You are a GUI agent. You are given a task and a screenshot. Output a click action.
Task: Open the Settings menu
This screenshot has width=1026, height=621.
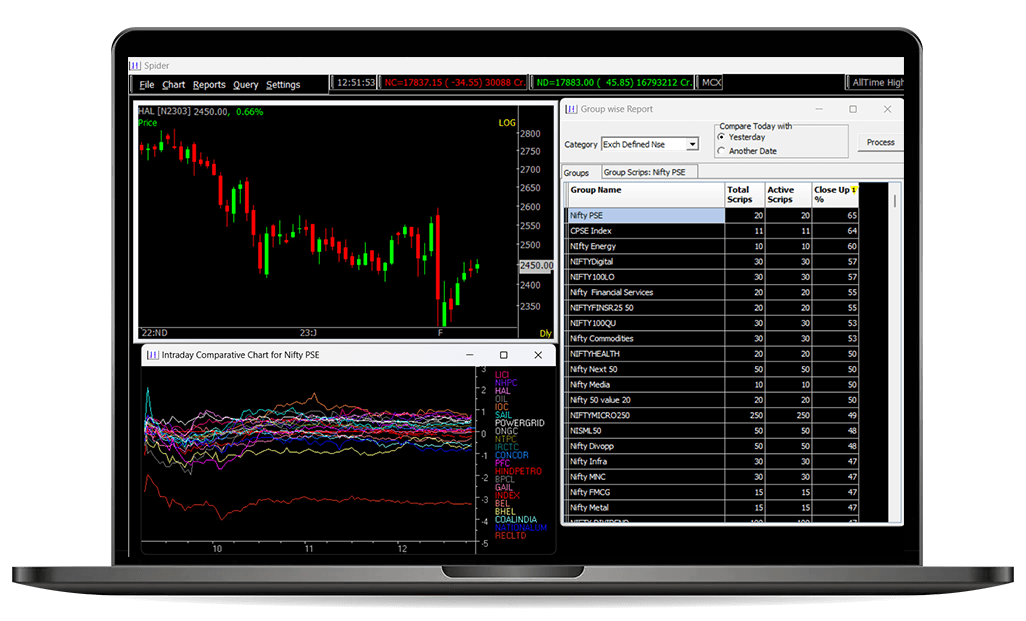click(x=283, y=85)
